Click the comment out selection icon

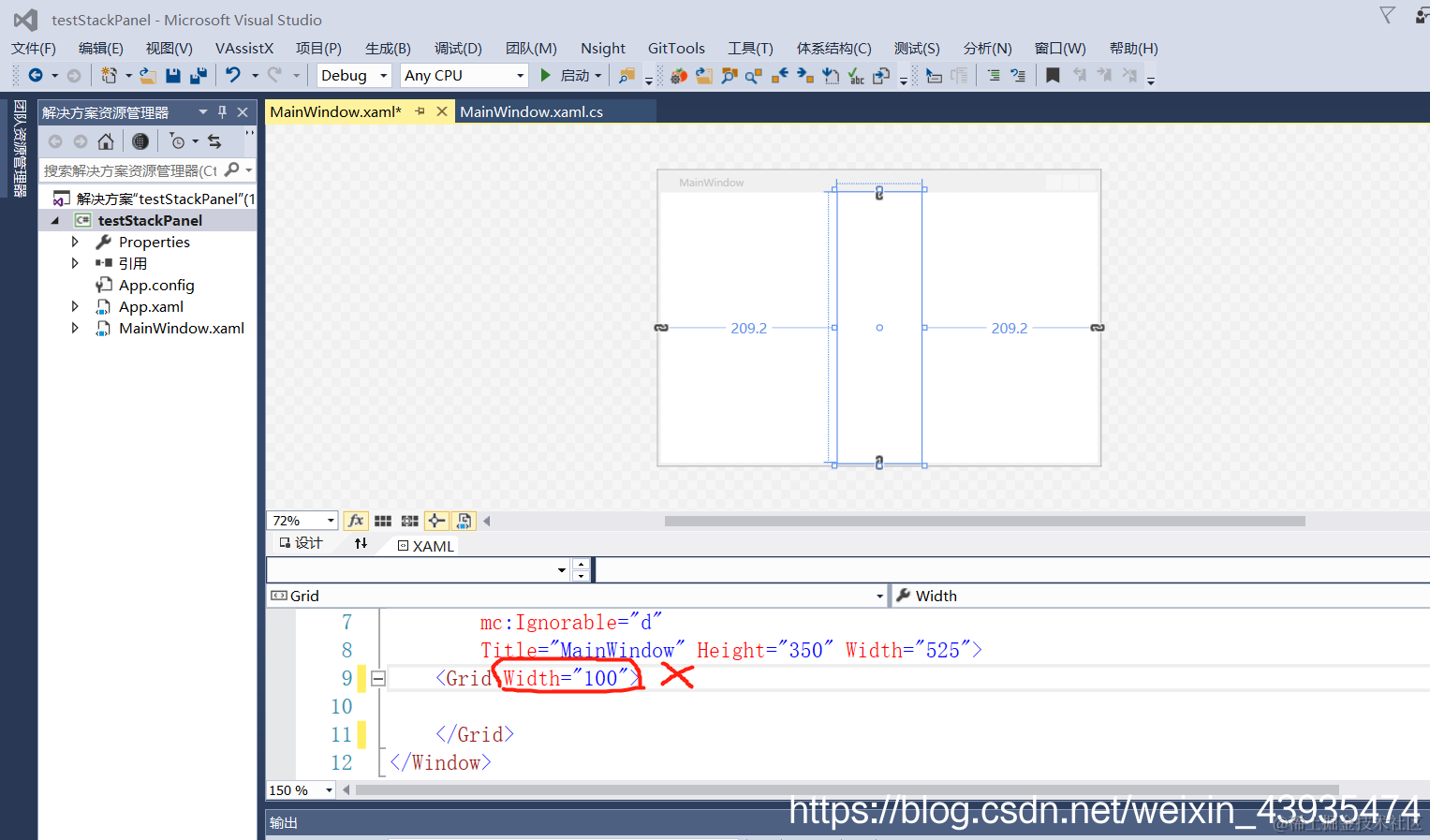(994, 76)
